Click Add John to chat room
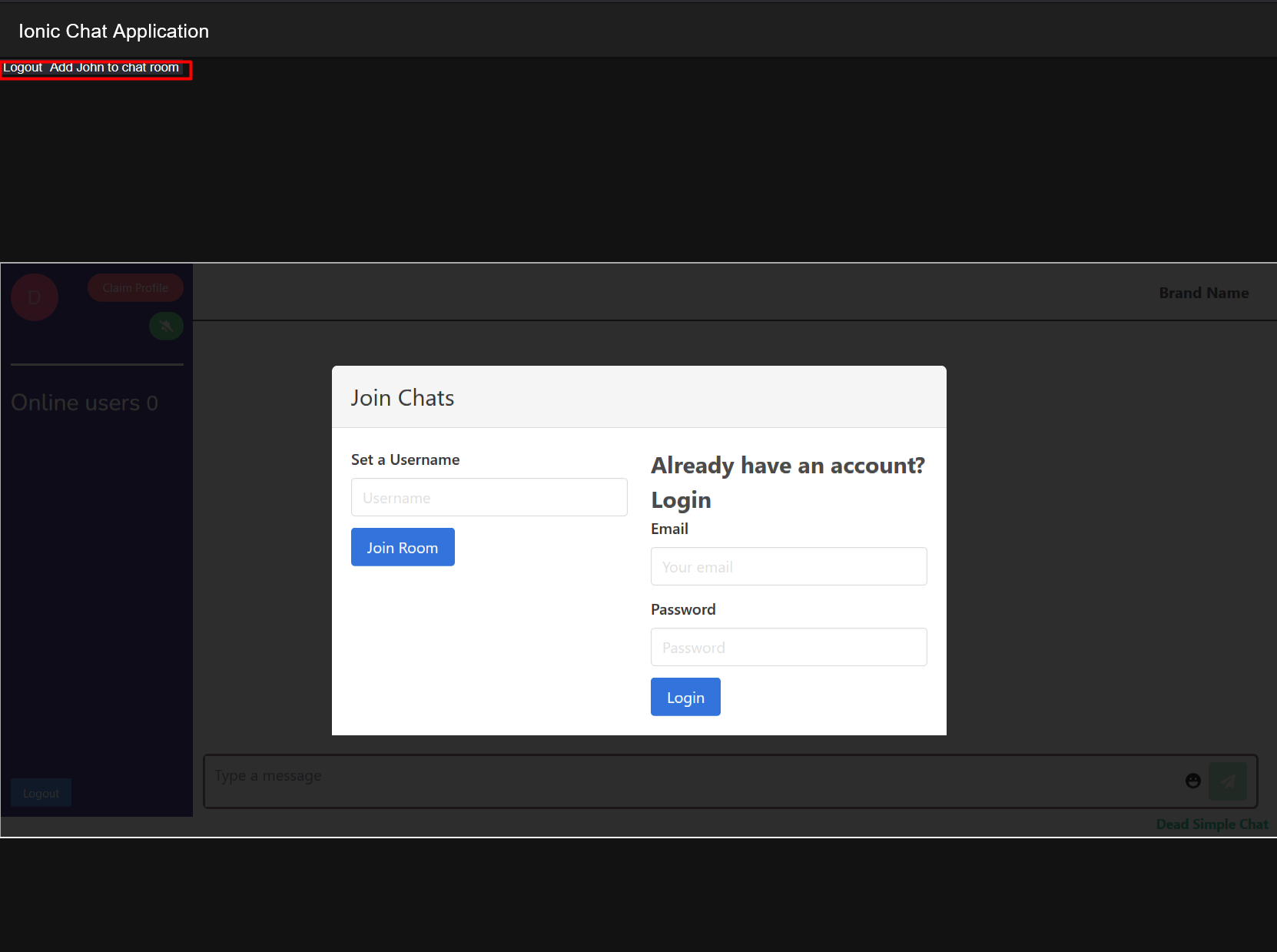 point(114,68)
